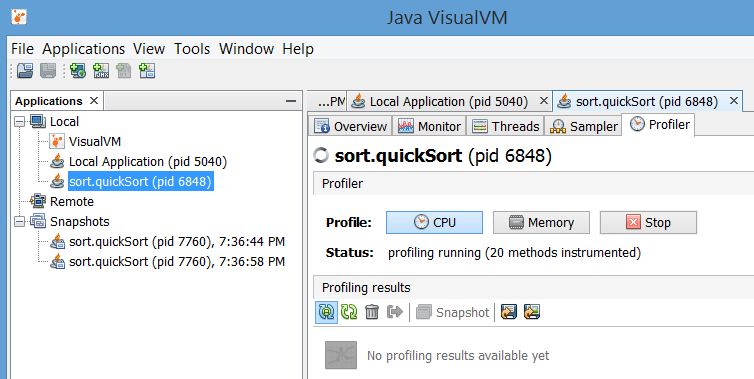The width and height of the screenshot is (754, 379).
Task: Collapse the Snapshots tree node
Action: coord(20,222)
